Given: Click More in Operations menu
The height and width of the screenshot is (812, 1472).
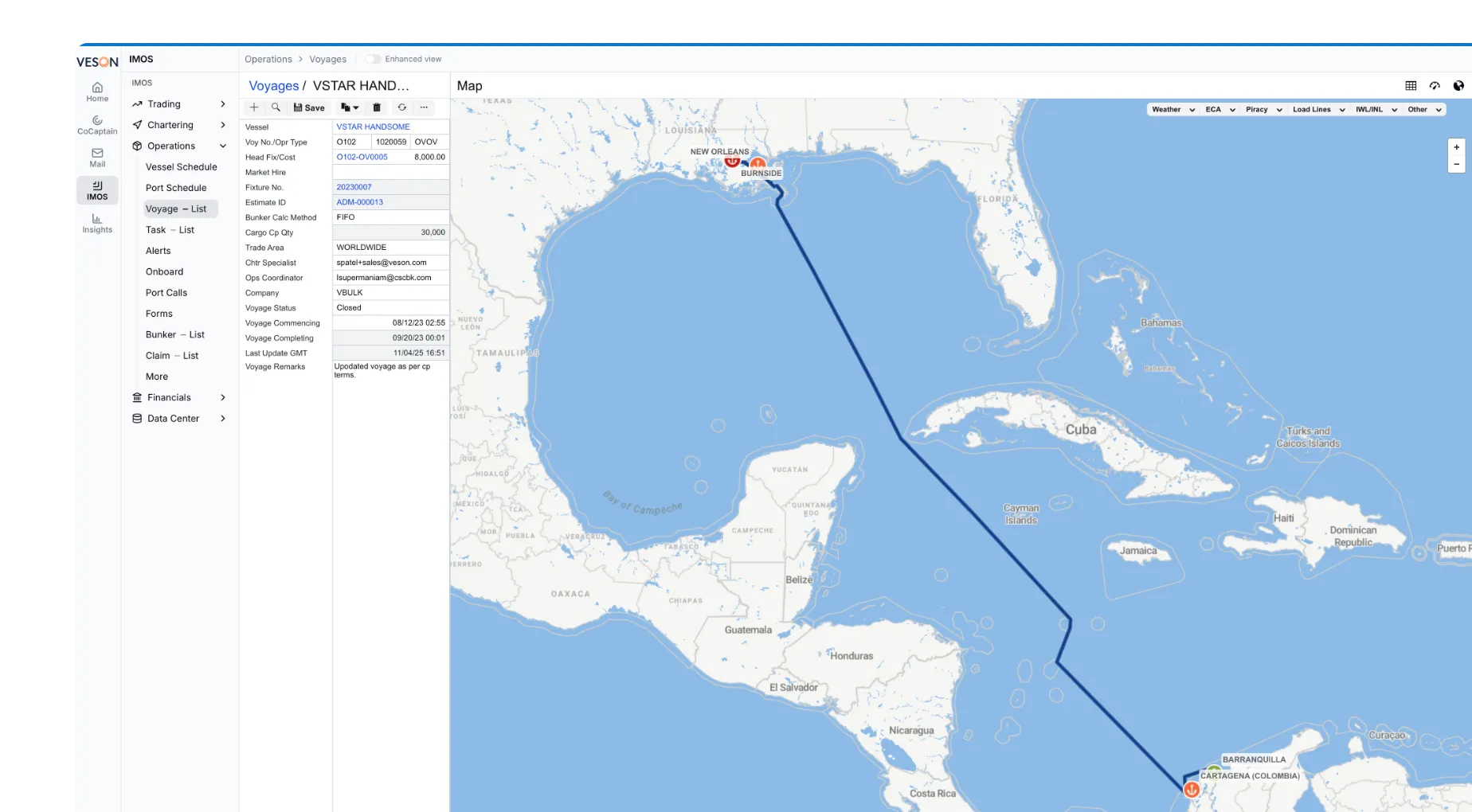Looking at the screenshot, I should (x=157, y=377).
